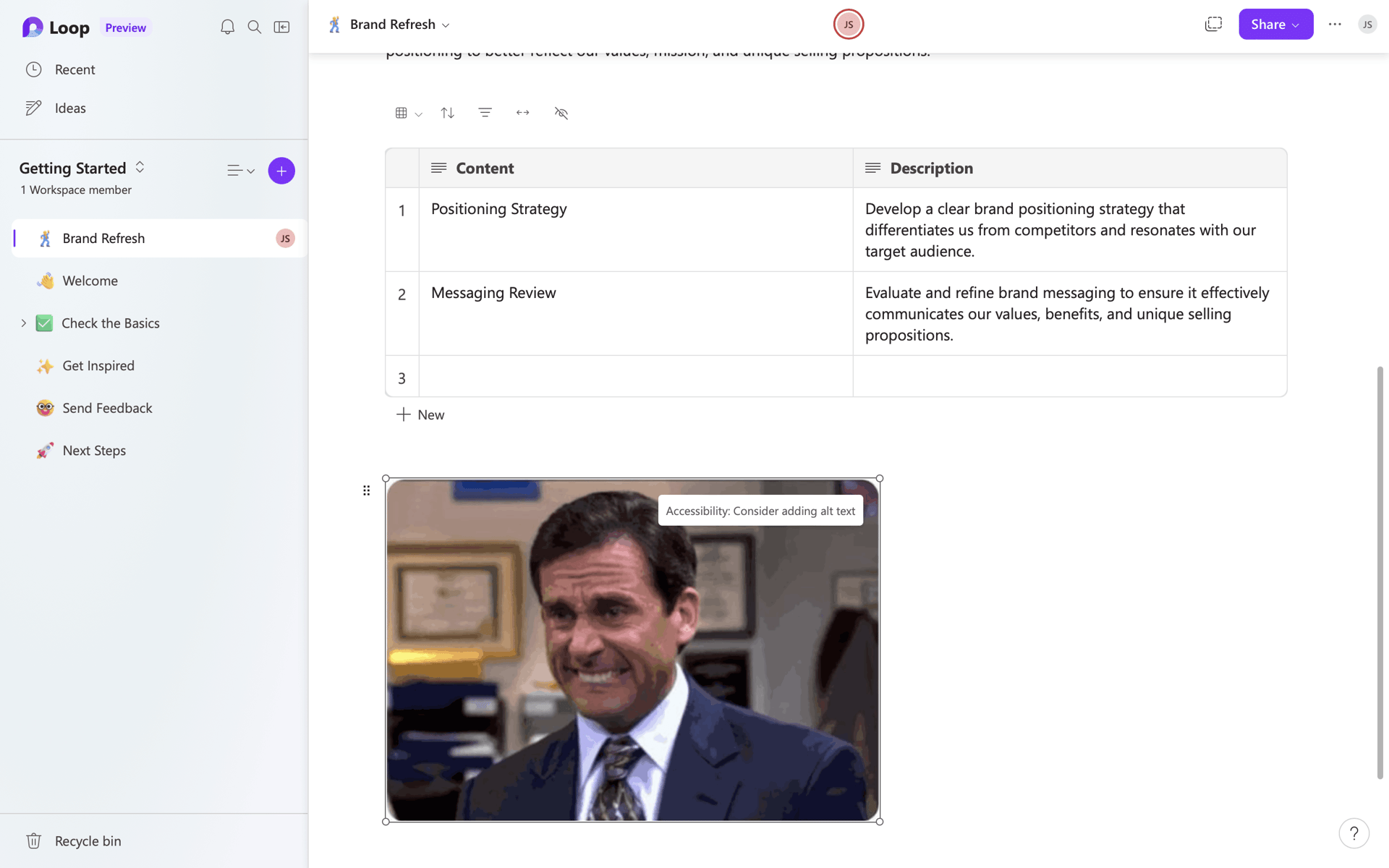Collapse the sidebar panel icon
This screenshot has height=868, width=1389.
point(281,27)
